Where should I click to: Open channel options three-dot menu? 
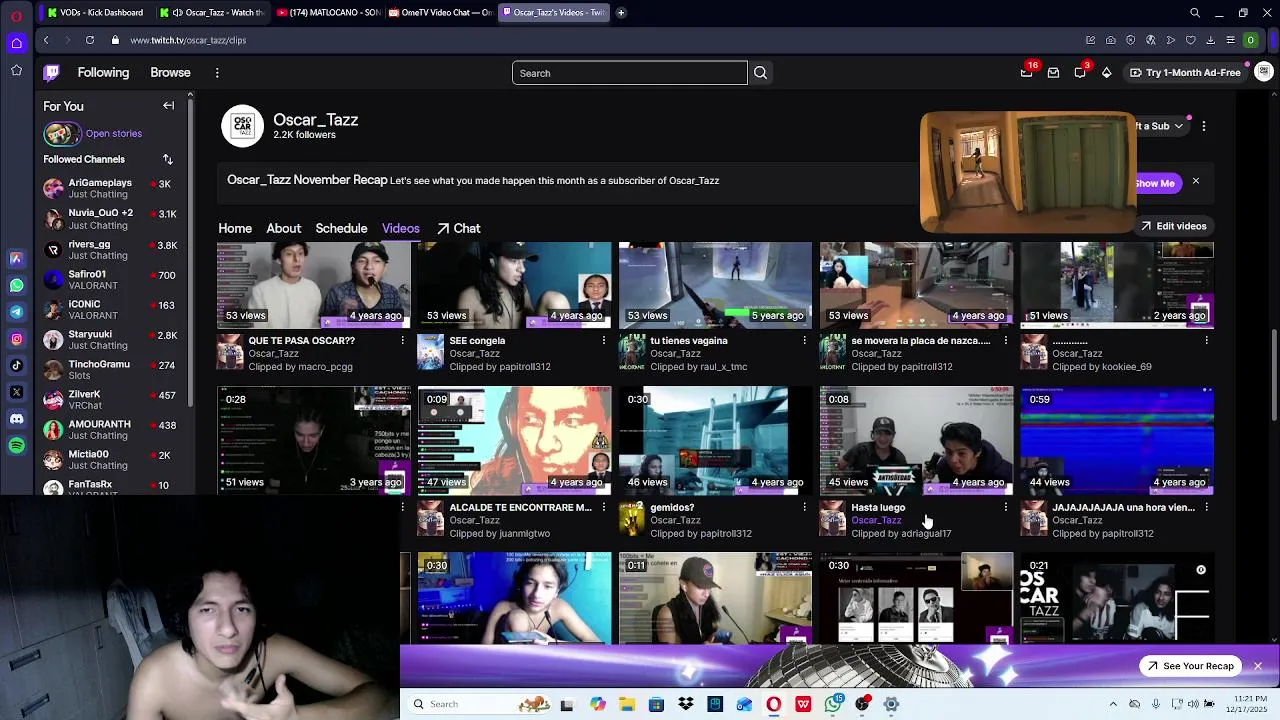pos(1204,126)
